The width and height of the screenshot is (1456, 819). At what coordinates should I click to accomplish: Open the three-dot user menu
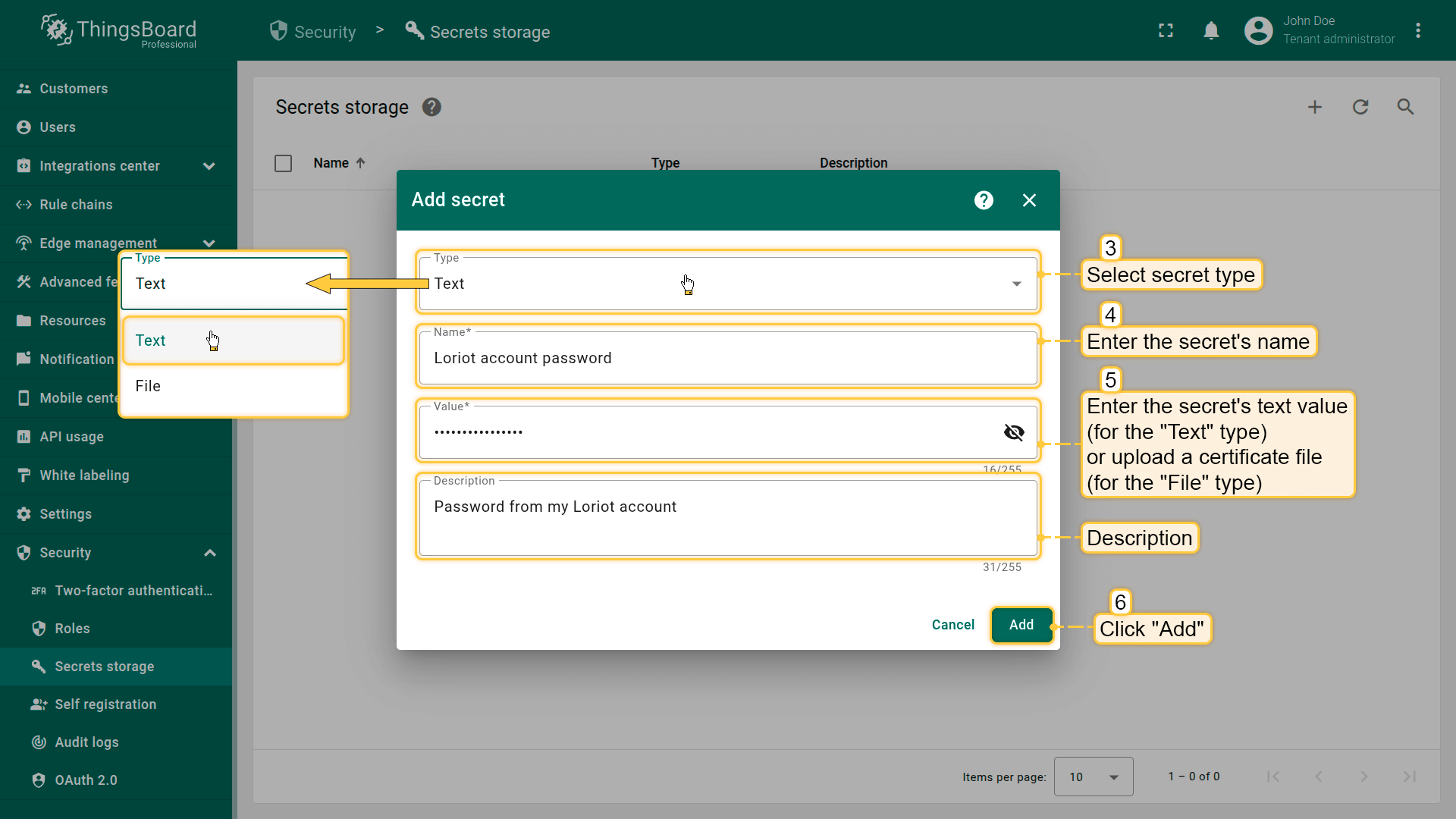1418,31
